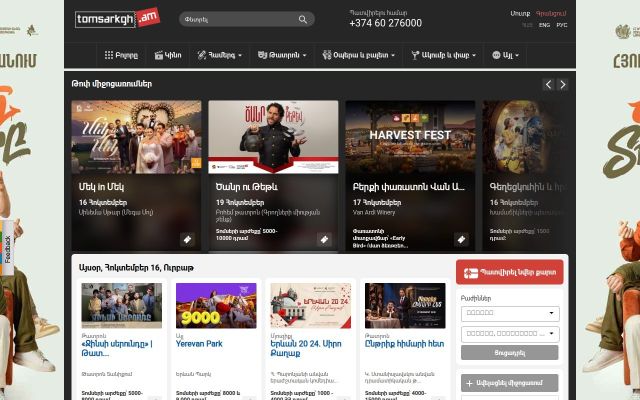Click Van Ardi Winery venue text
Screen dimensions: 640x400
(x=374, y=212)
